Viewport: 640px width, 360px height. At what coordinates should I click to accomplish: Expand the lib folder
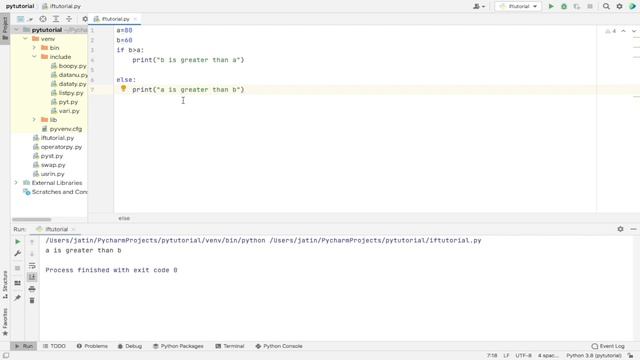pyautogui.click(x=34, y=120)
